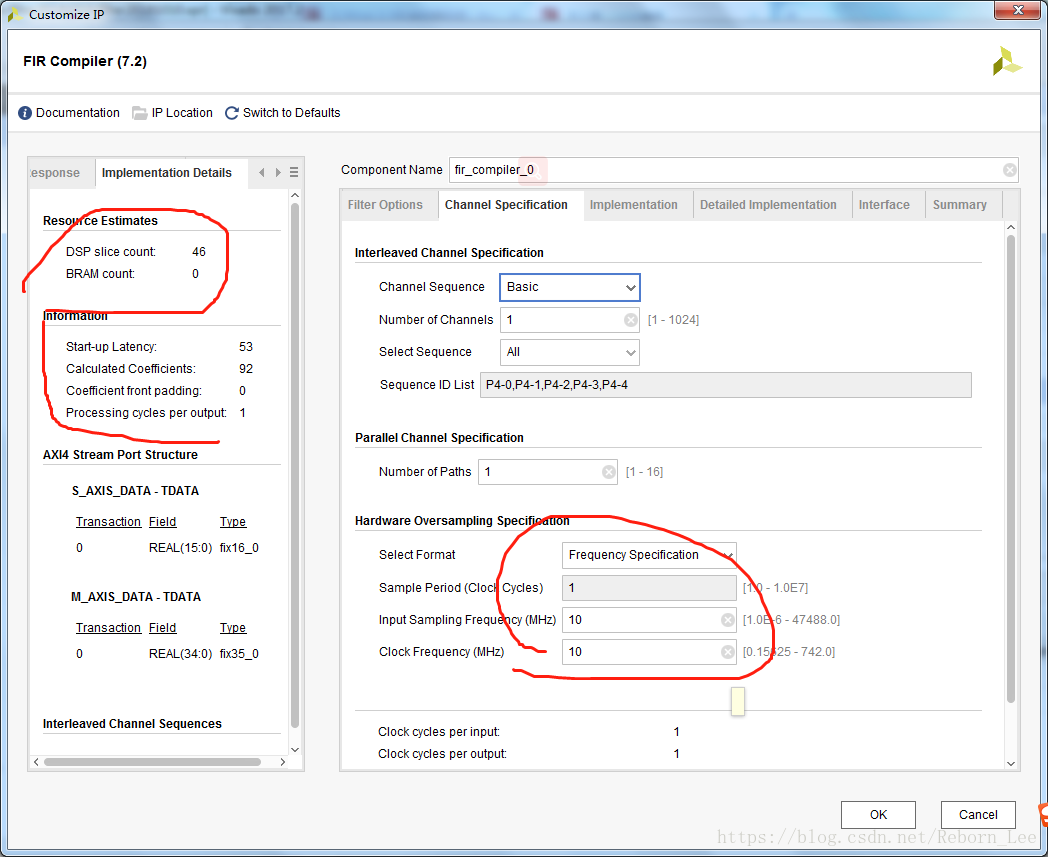Click left panel scroll down arrow

tap(295, 750)
